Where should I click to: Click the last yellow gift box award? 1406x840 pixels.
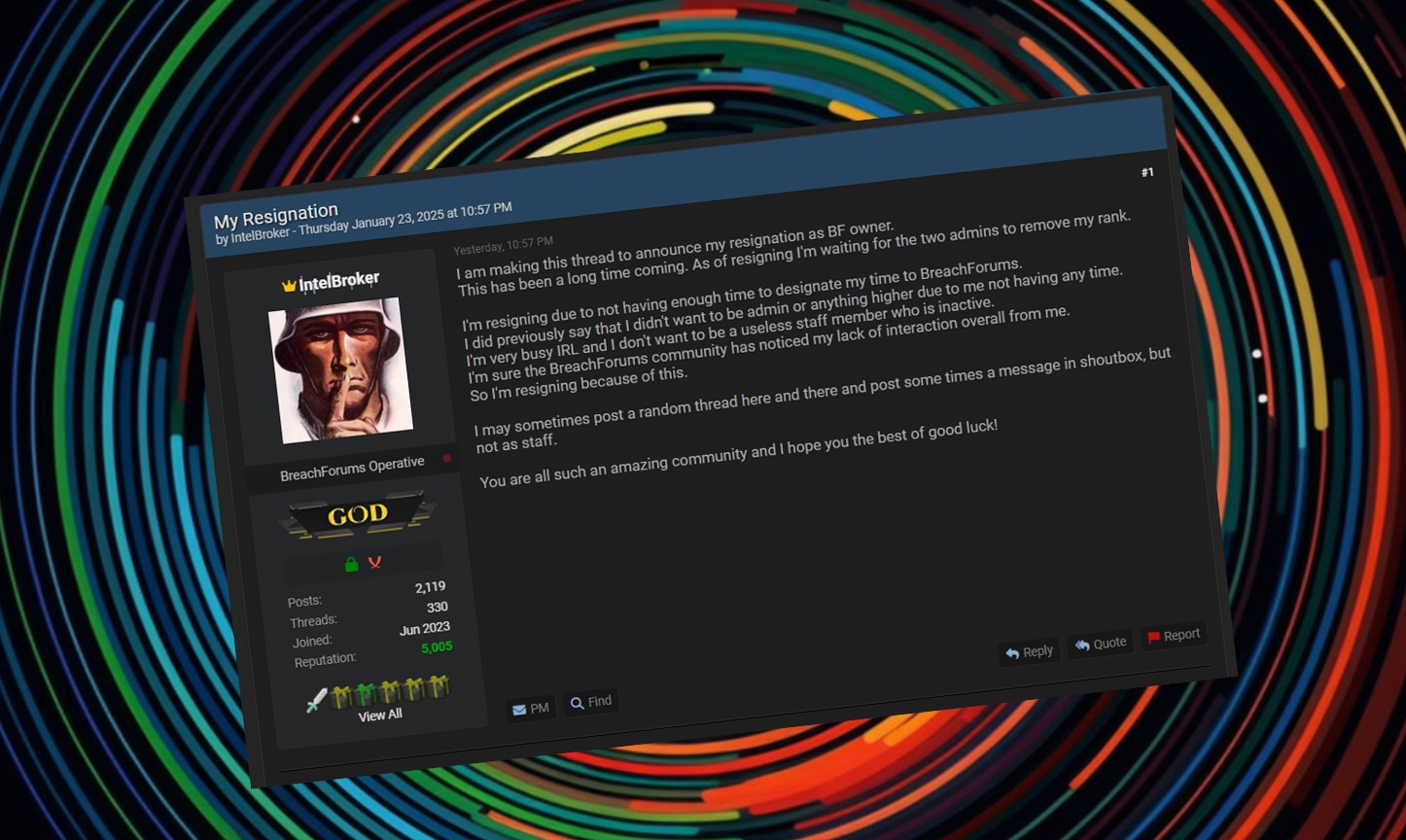[x=439, y=687]
